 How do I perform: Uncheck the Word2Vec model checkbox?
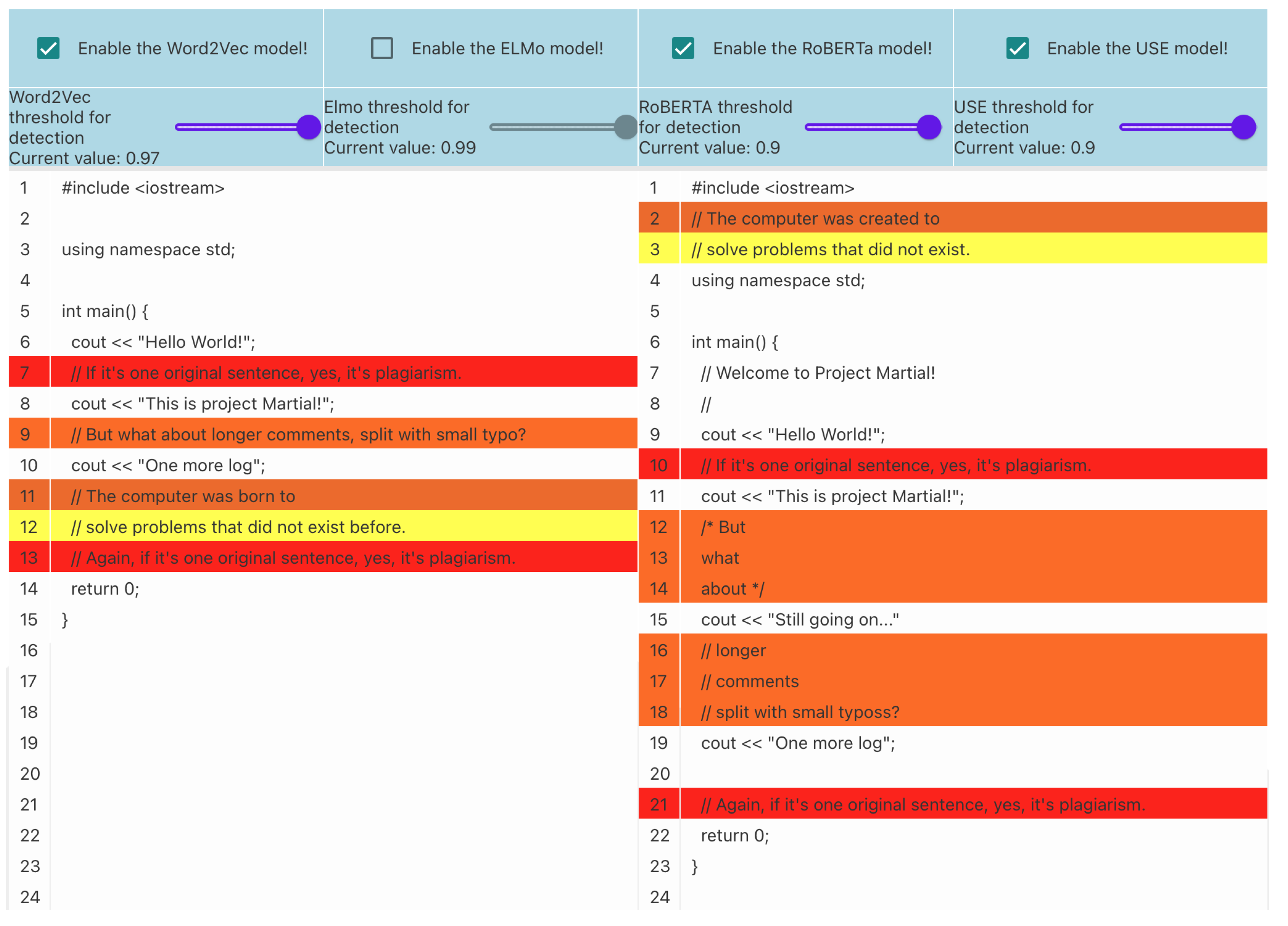pos(49,48)
